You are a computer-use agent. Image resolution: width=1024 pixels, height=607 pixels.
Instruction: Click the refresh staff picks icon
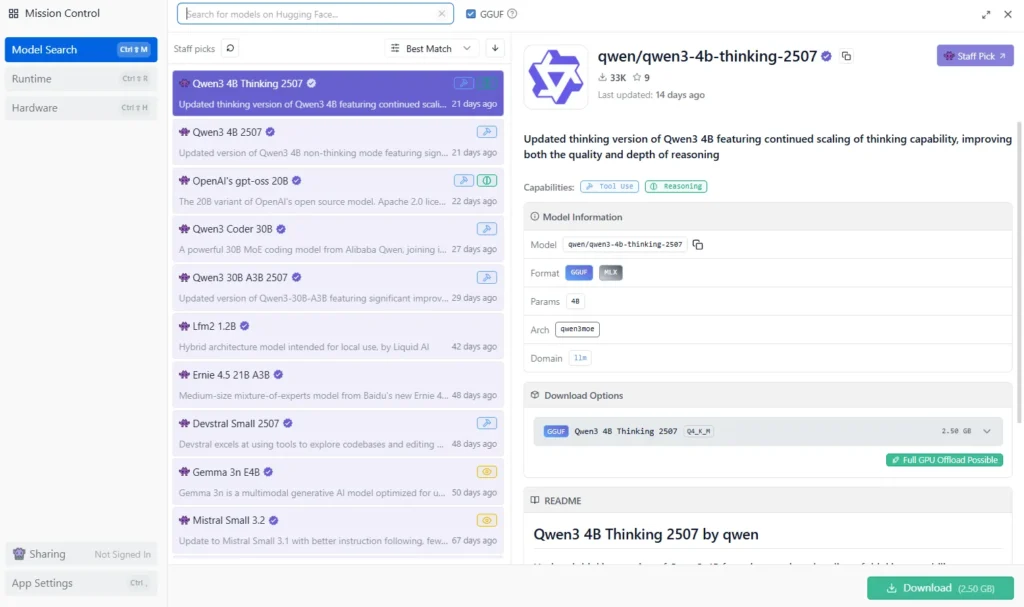[230, 48]
